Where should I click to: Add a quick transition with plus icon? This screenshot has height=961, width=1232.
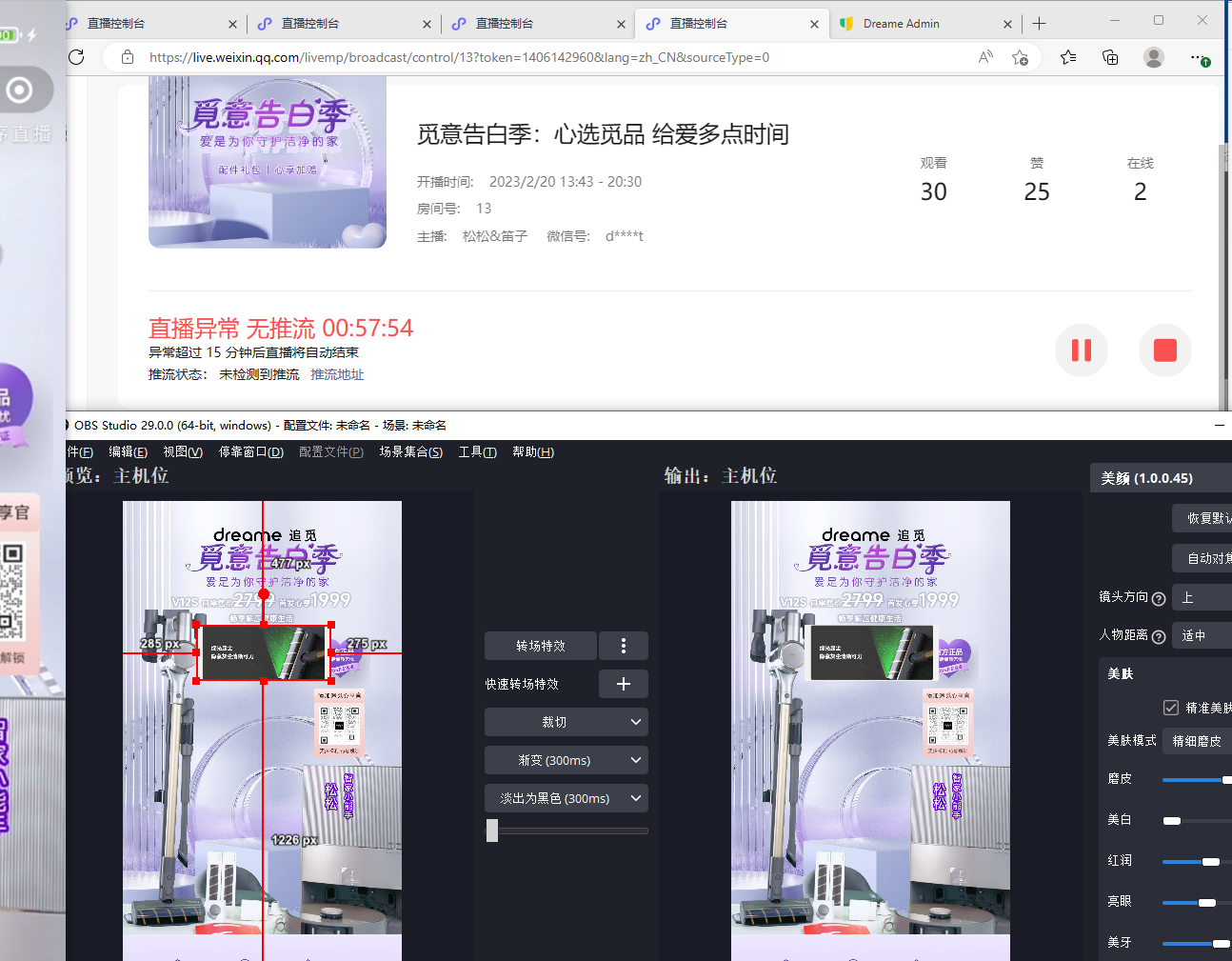[624, 684]
